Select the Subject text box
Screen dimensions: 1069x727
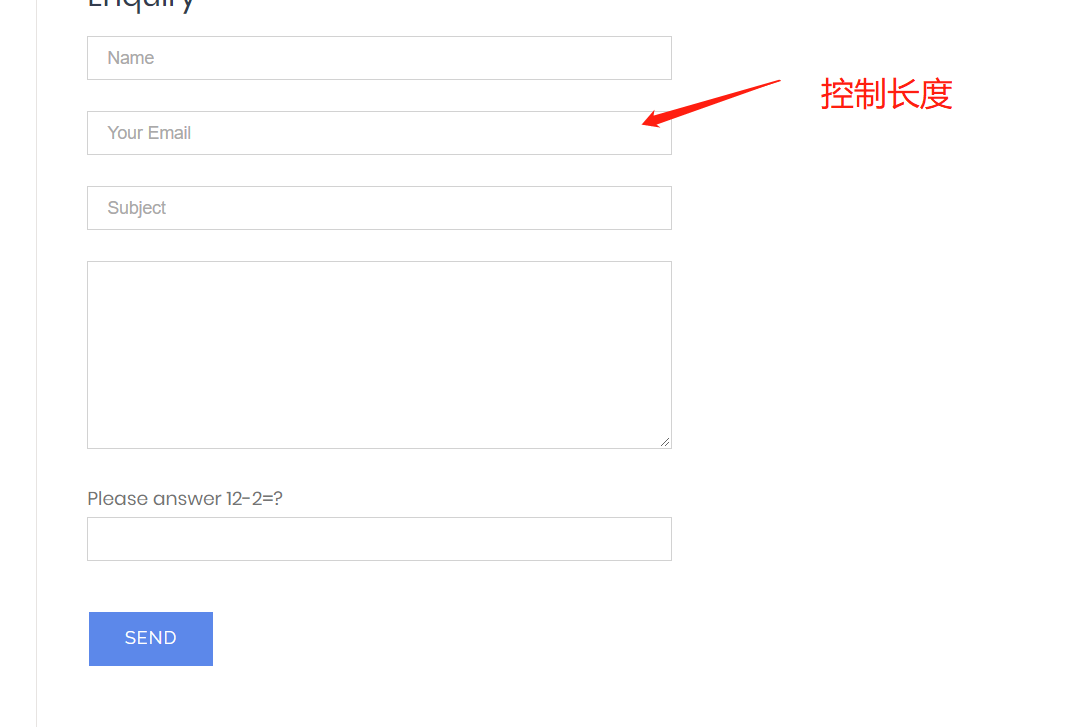pos(379,208)
